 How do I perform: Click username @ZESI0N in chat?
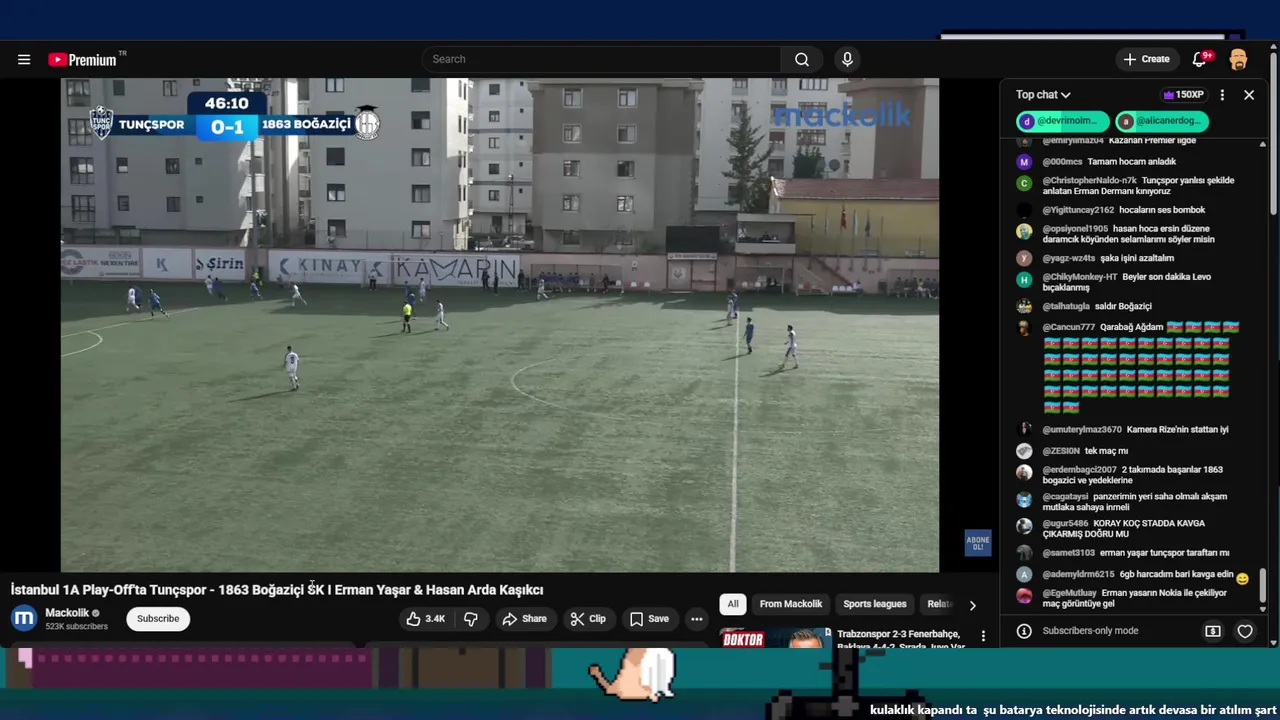pyautogui.click(x=1061, y=451)
